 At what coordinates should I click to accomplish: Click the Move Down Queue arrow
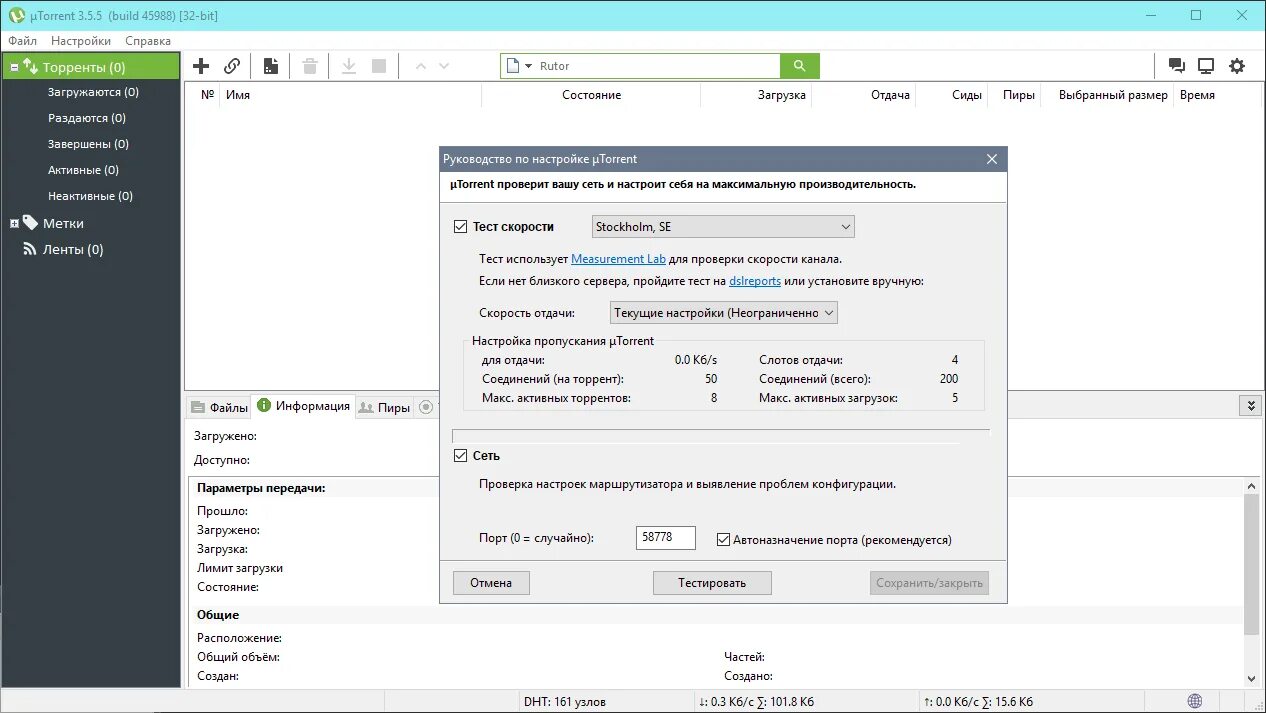click(x=444, y=66)
